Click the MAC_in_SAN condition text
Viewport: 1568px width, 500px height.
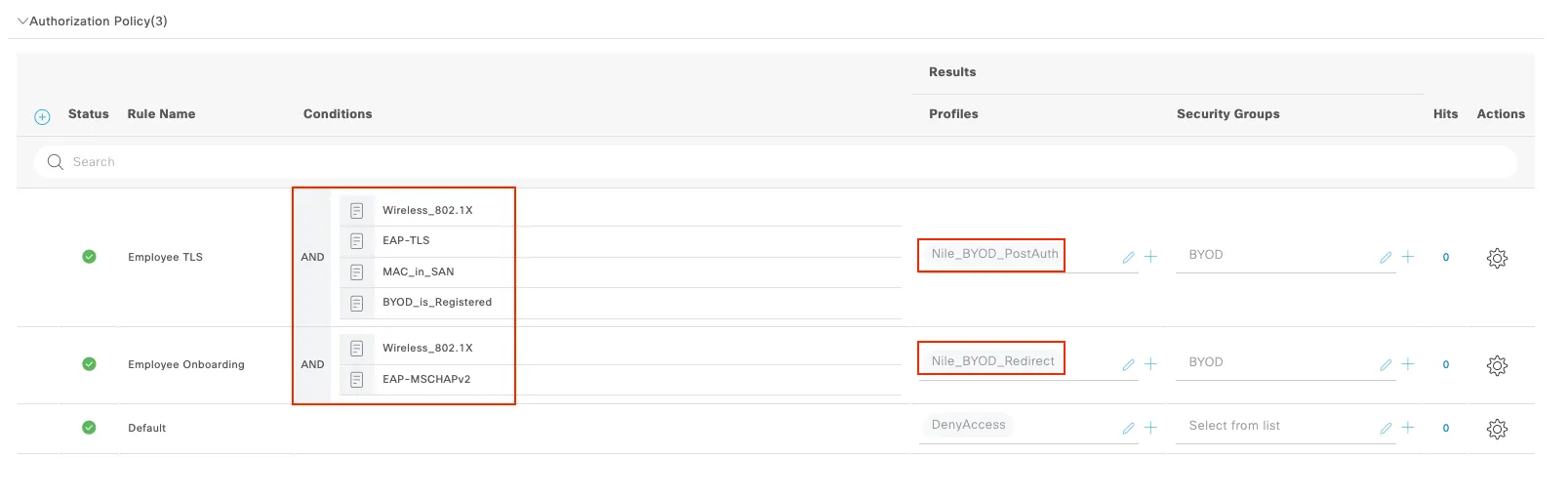coord(418,271)
